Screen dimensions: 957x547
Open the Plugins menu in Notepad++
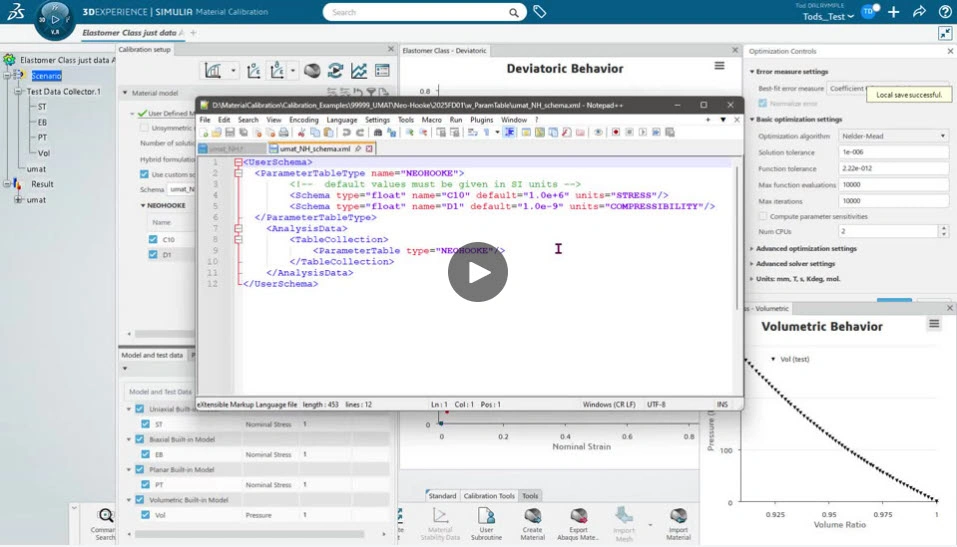pos(482,120)
